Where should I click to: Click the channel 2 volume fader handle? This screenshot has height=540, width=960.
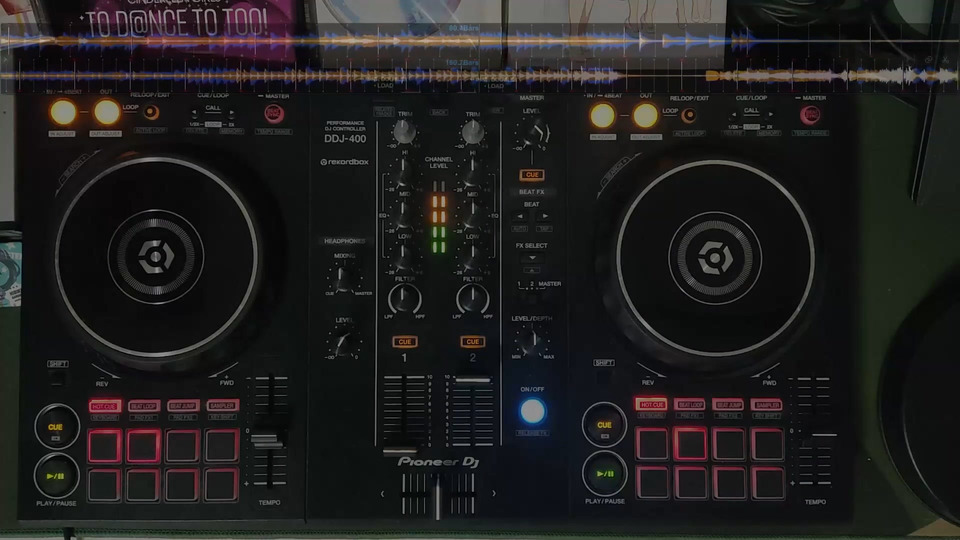point(473,380)
